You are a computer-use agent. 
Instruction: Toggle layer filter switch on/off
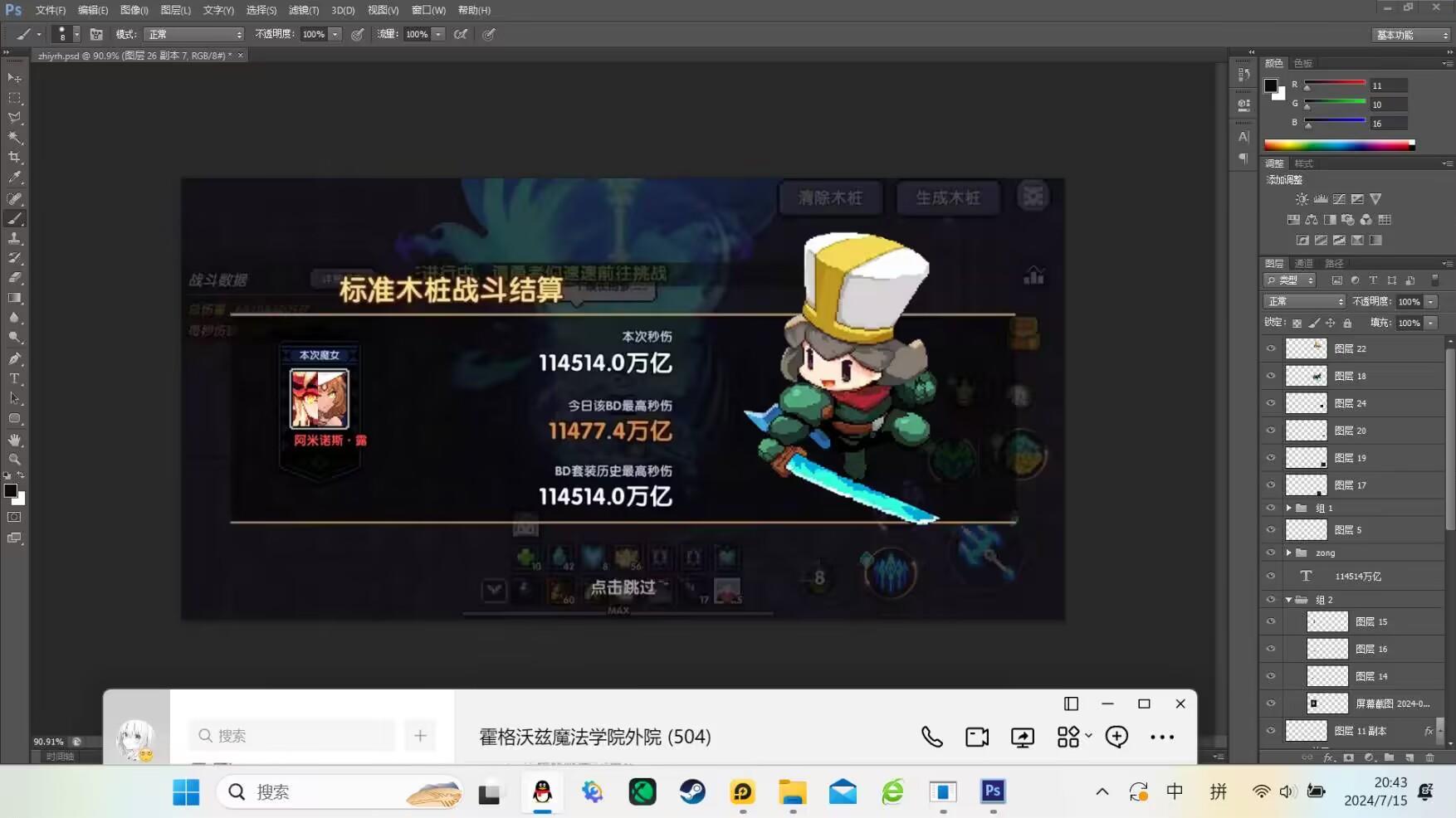1434,280
